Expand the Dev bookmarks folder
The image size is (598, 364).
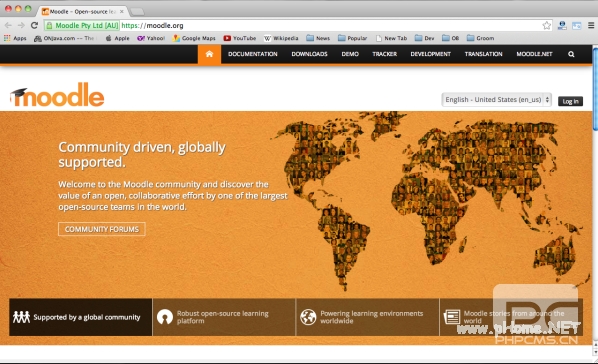[x=424, y=38]
